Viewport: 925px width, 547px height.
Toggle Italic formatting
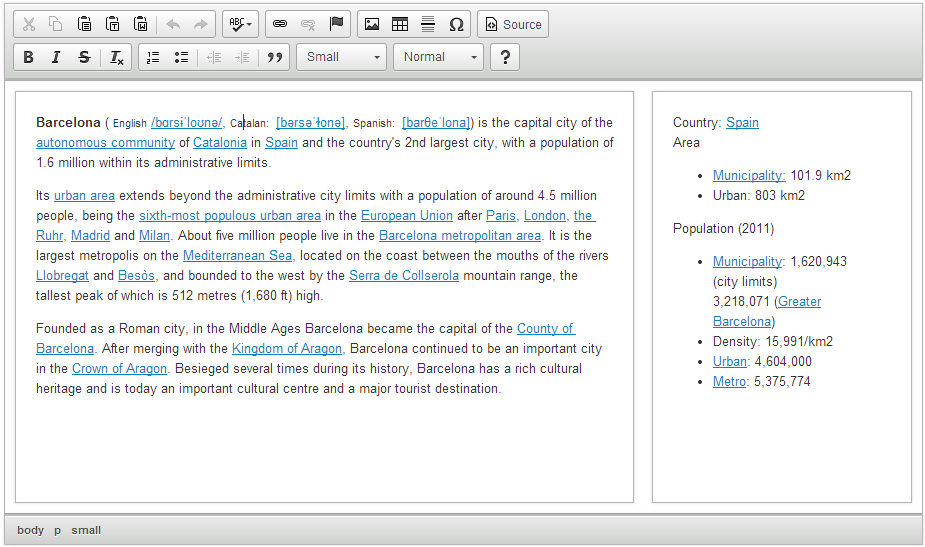56,57
